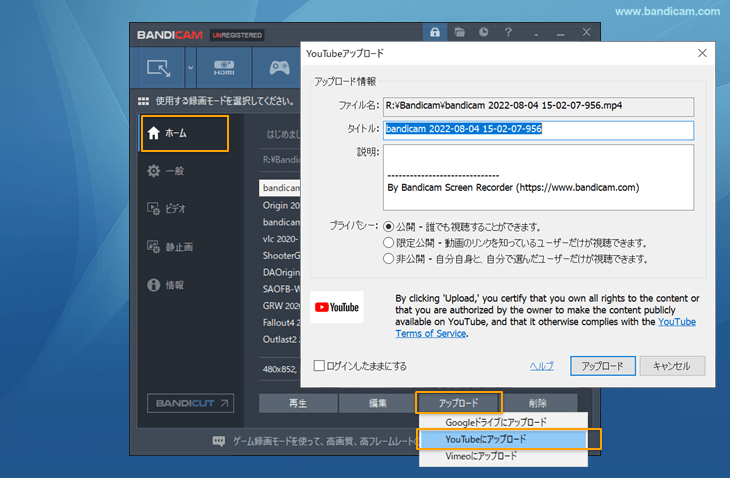Open the ヘルプ help link
Screen dimensions: 730x478
tap(541, 366)
